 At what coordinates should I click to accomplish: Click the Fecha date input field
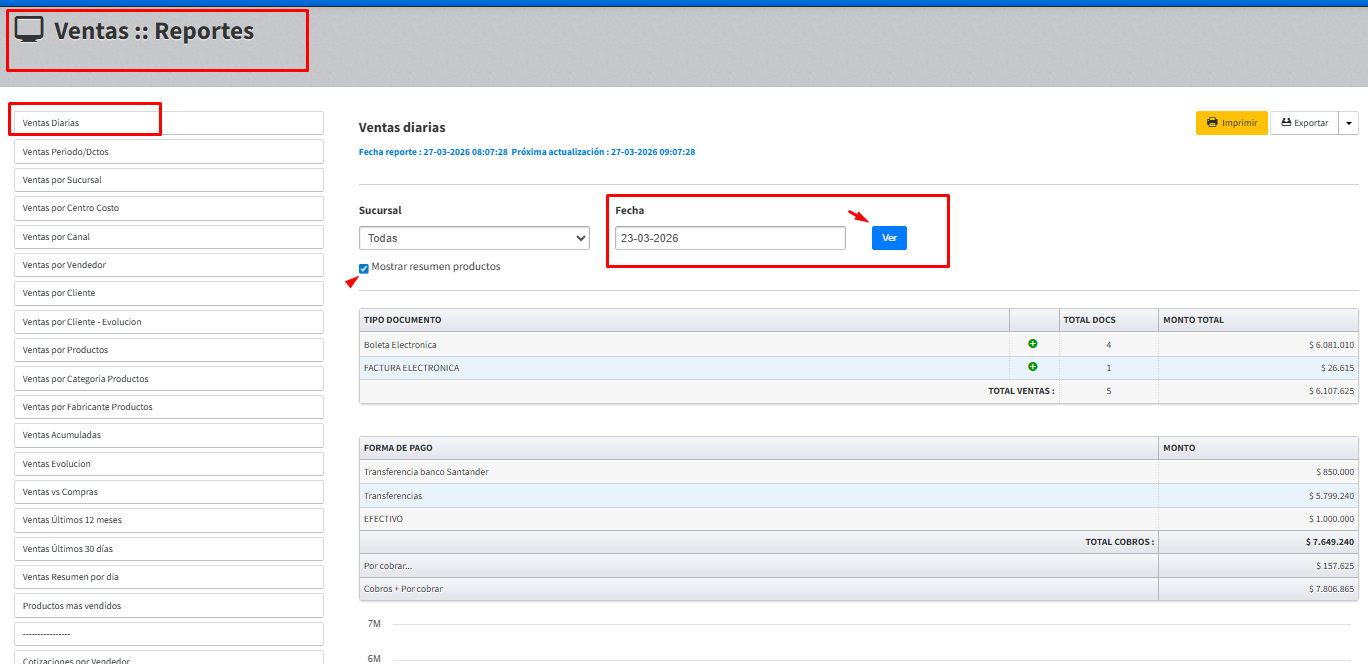coord(730,238)
